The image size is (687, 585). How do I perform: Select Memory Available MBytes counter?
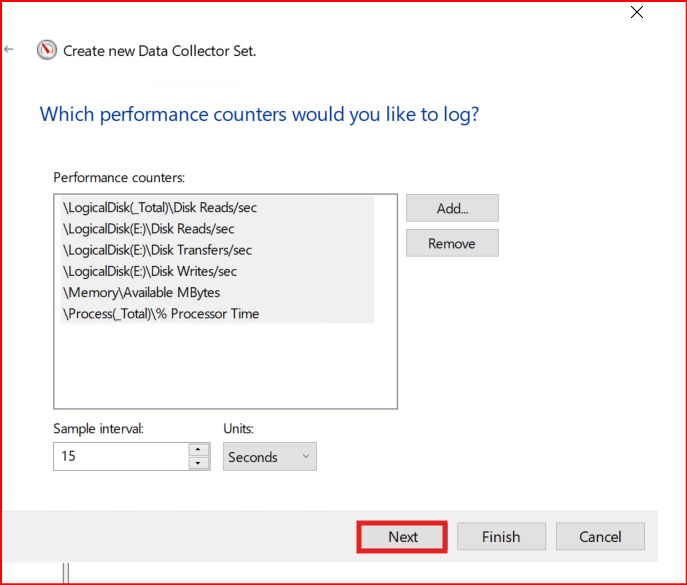(141, 292)
